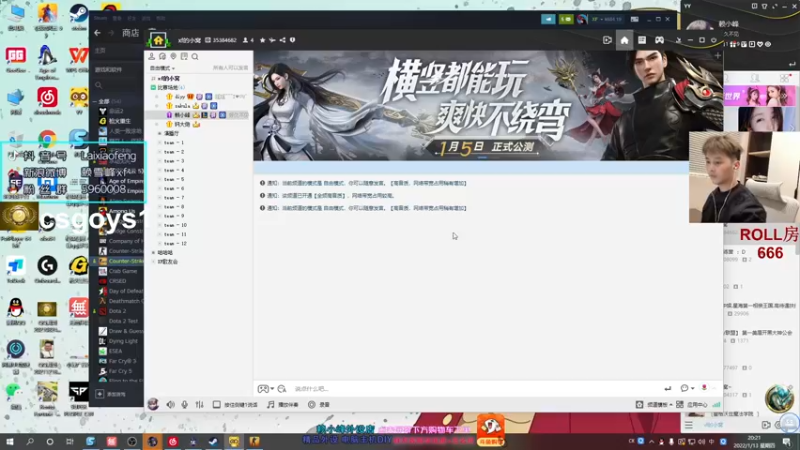Click the gift flower icon in chat bar
Image resolution: width=800 pixels, height=450 pixels.
[705, 388]
